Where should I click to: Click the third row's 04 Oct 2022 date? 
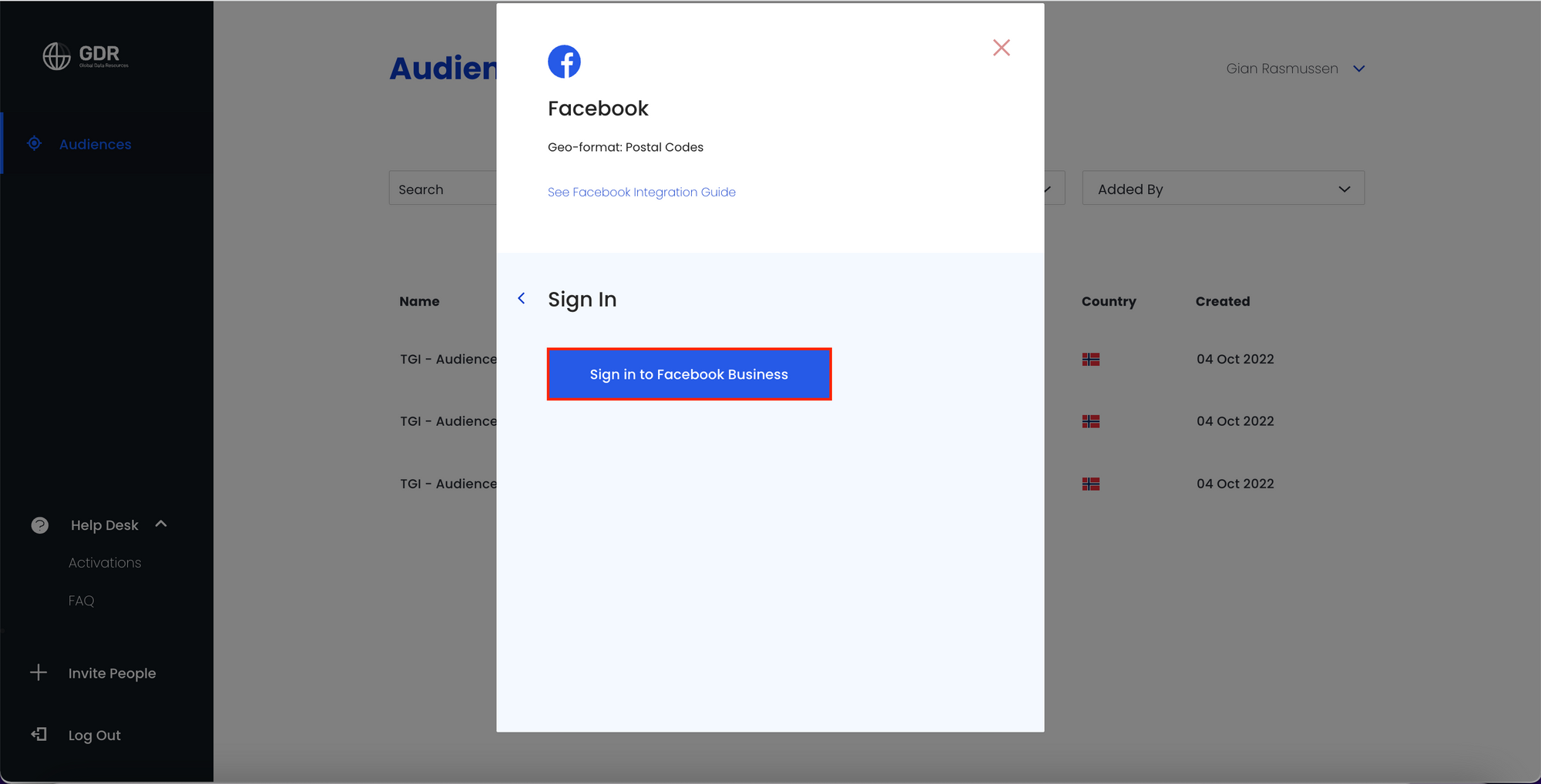tap(1235, 484)
